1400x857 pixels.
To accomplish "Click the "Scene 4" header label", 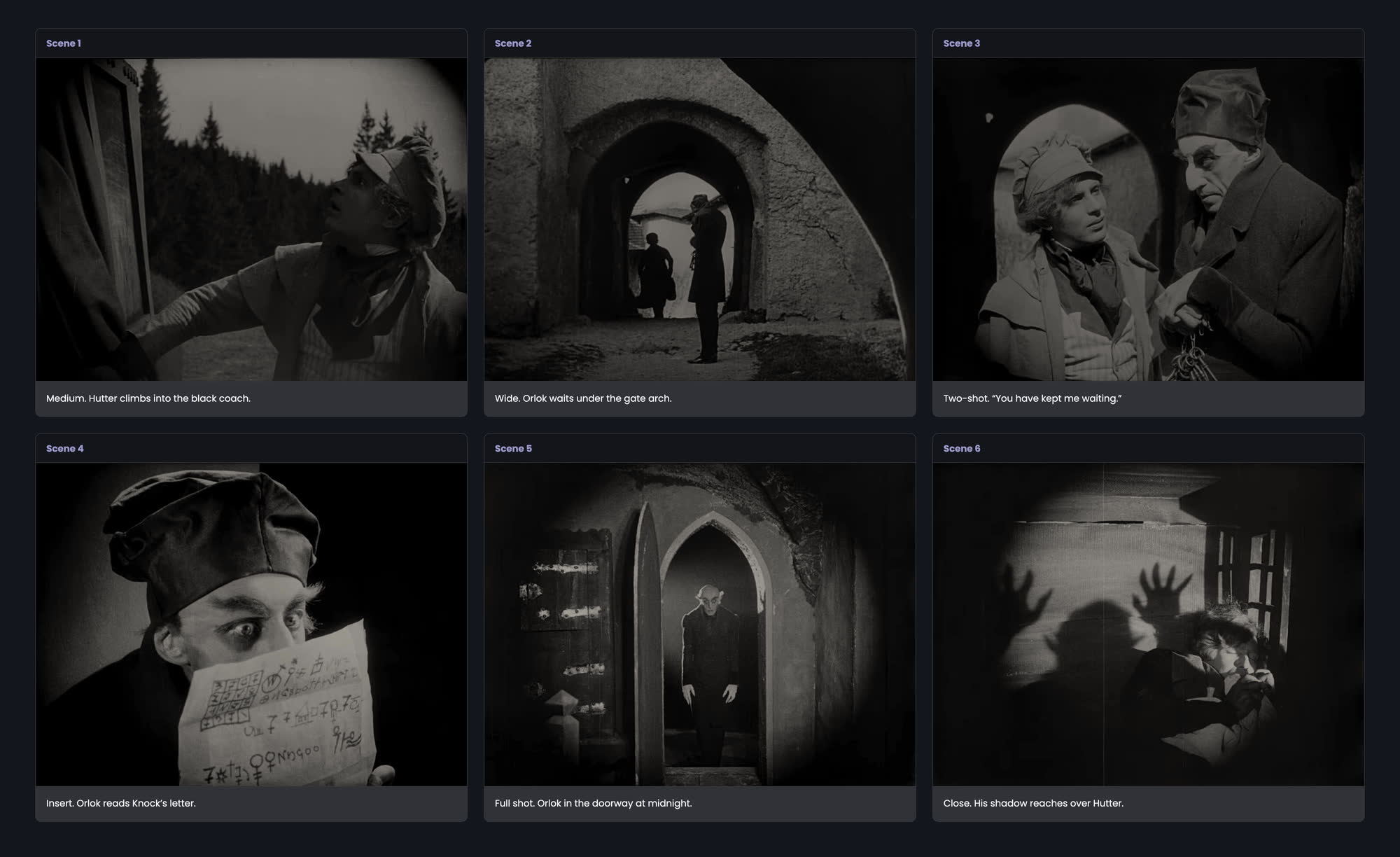I will pyautogui.click(x=65, y=449).
